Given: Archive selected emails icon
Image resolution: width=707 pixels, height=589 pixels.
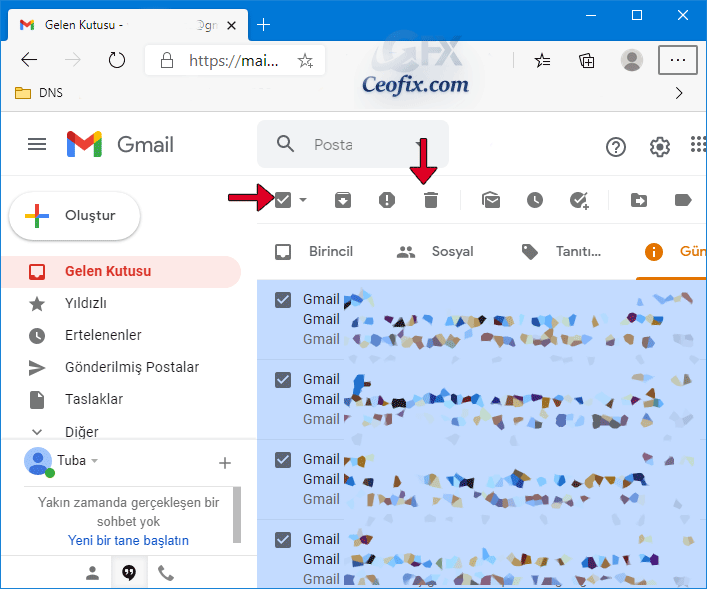Looking at the screenshot, I should [343, 200].
